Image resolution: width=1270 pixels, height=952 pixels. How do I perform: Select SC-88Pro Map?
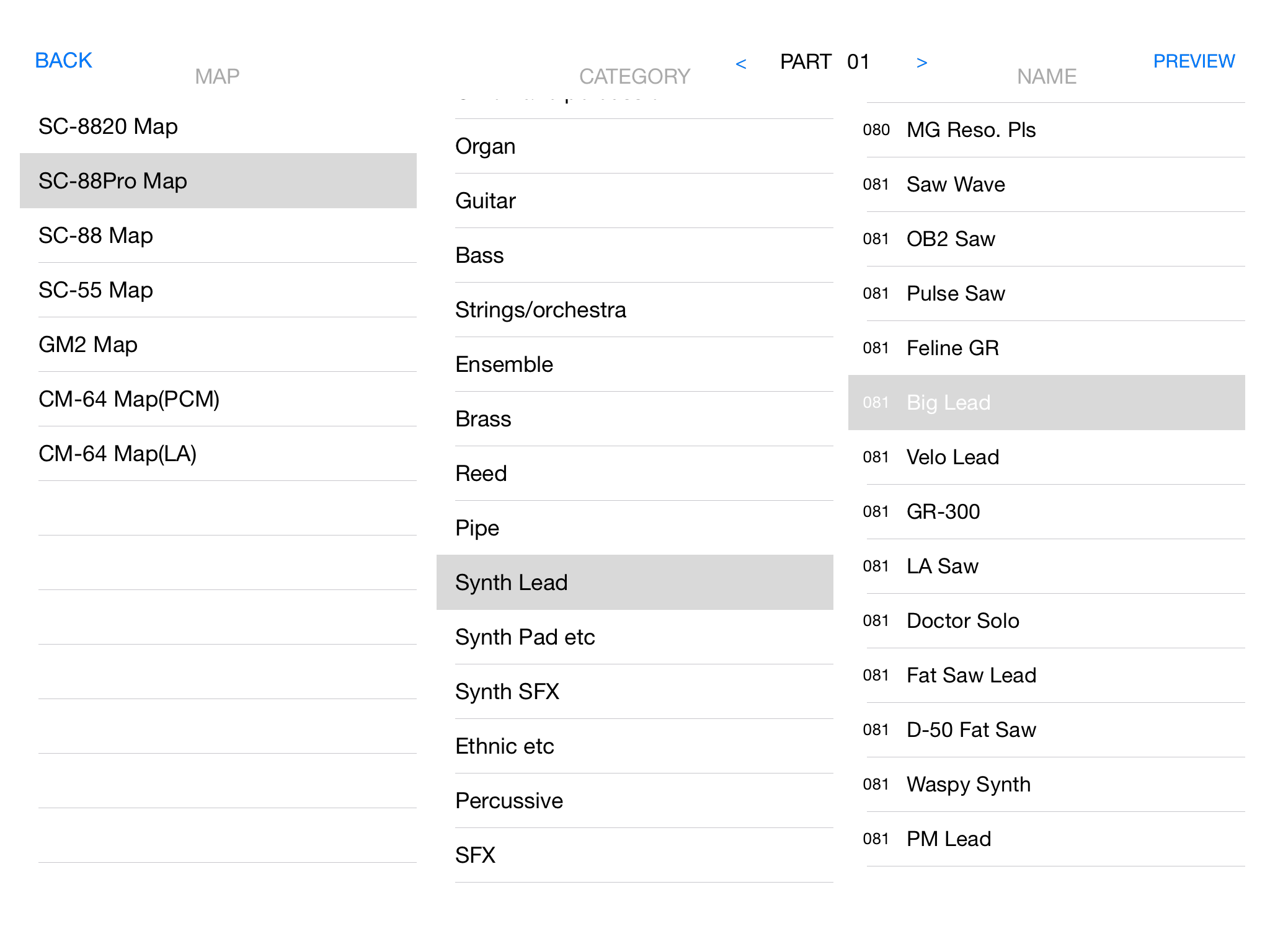coord(218,181)
